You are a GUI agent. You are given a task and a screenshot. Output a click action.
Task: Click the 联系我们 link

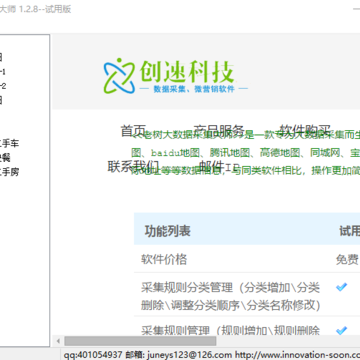tap(133, 166)
